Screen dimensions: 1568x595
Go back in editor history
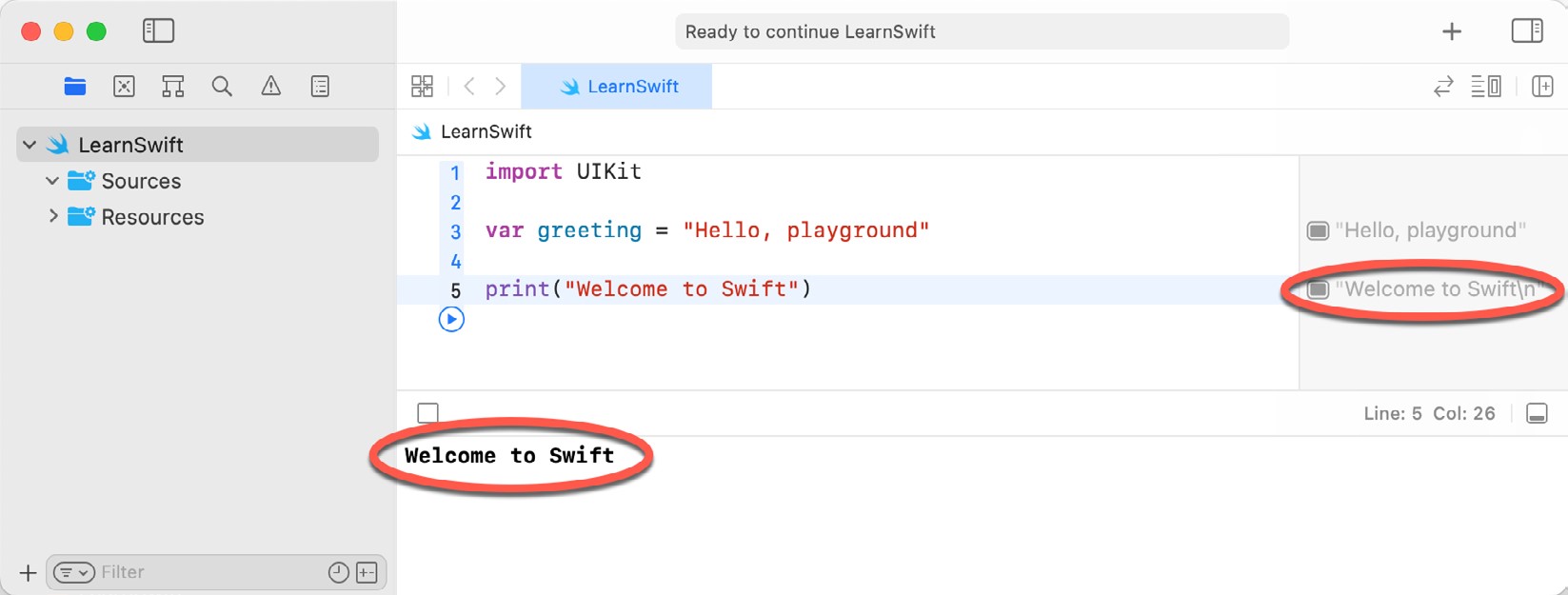469,87
